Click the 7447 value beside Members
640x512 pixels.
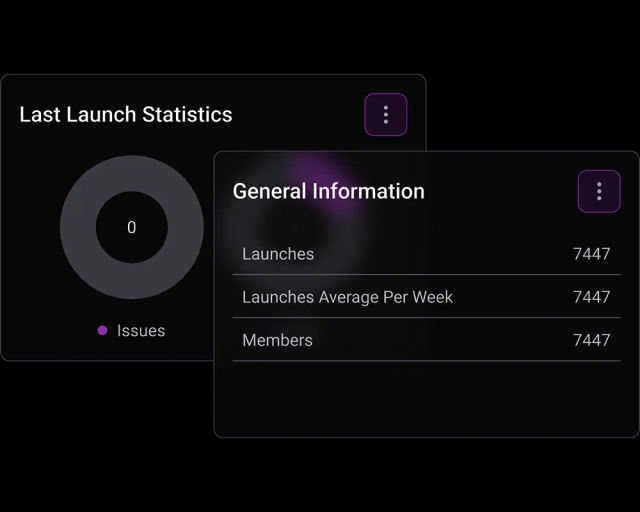(x=591, y=340)
